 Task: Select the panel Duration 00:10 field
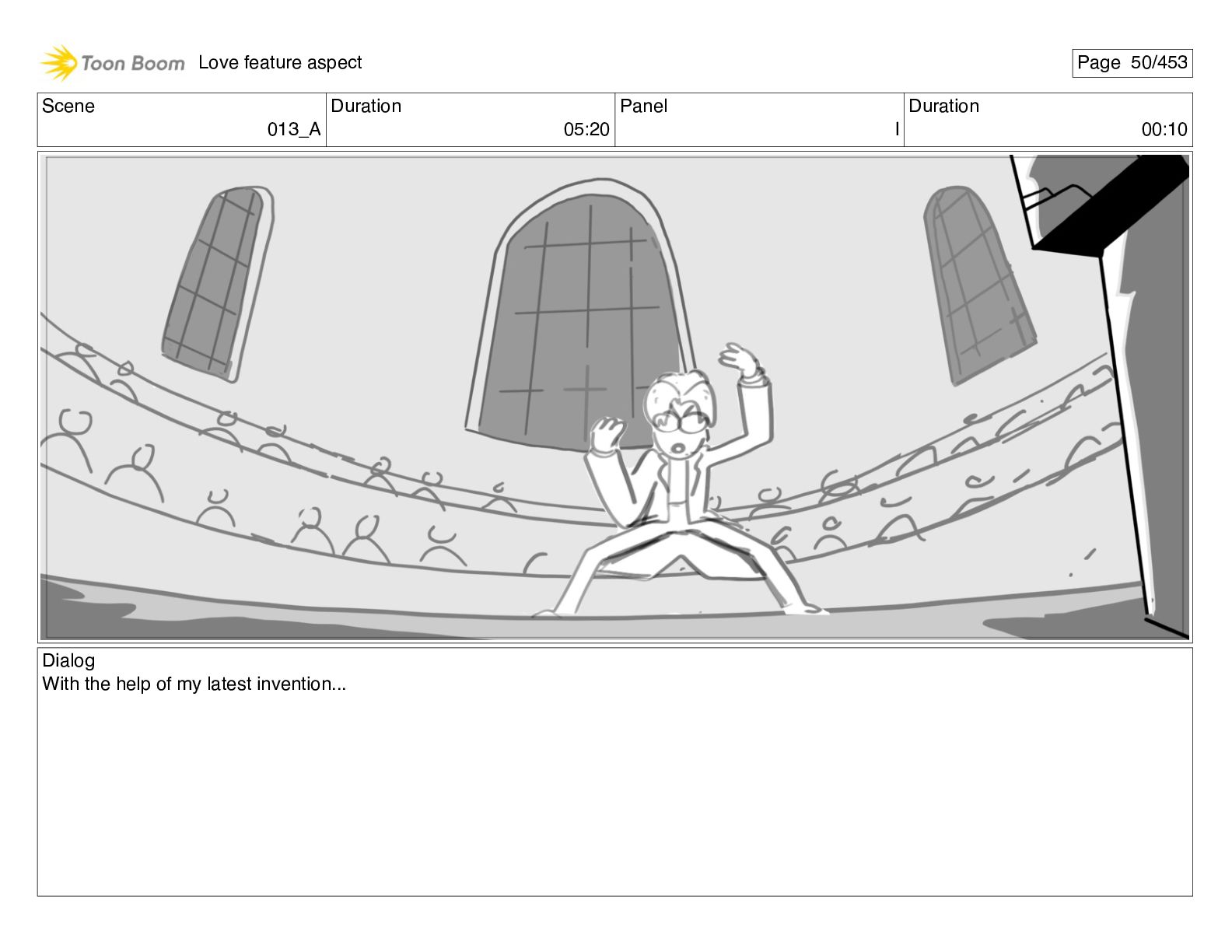tap(1048, 120)
